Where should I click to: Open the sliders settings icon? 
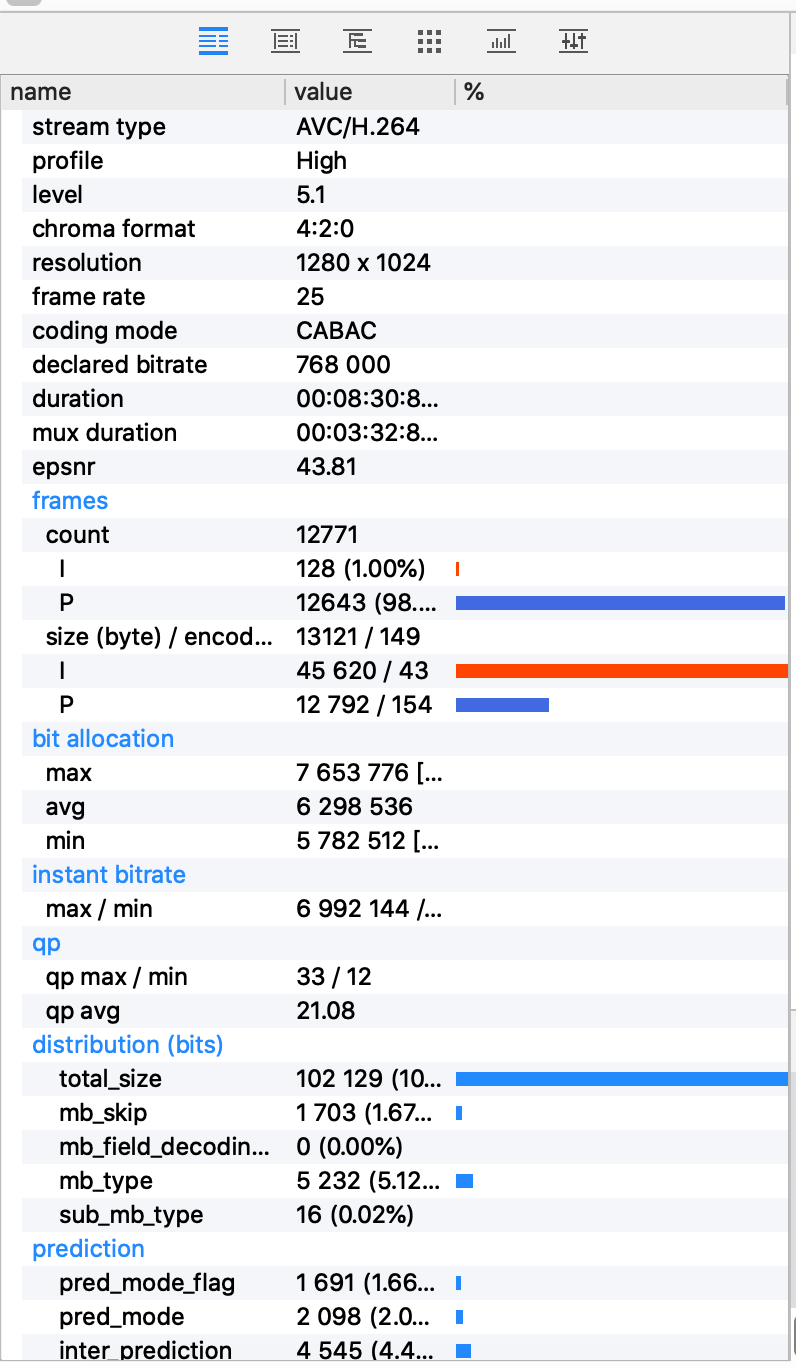click(x=574, y=41)
